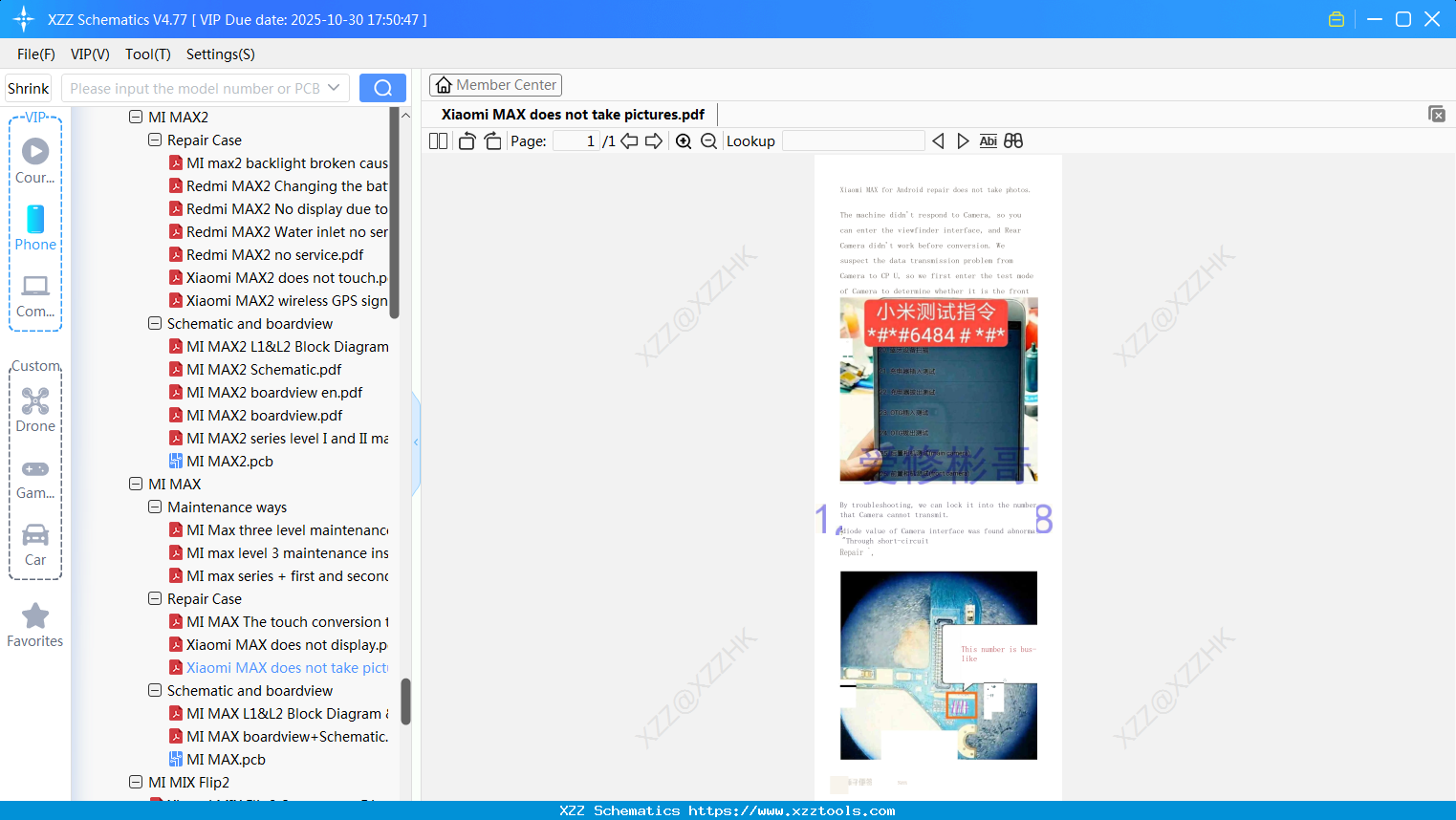The image size is (1456, 820).
Task: Go to the previous PDF page arrow
Action: (x=629, y=141)
